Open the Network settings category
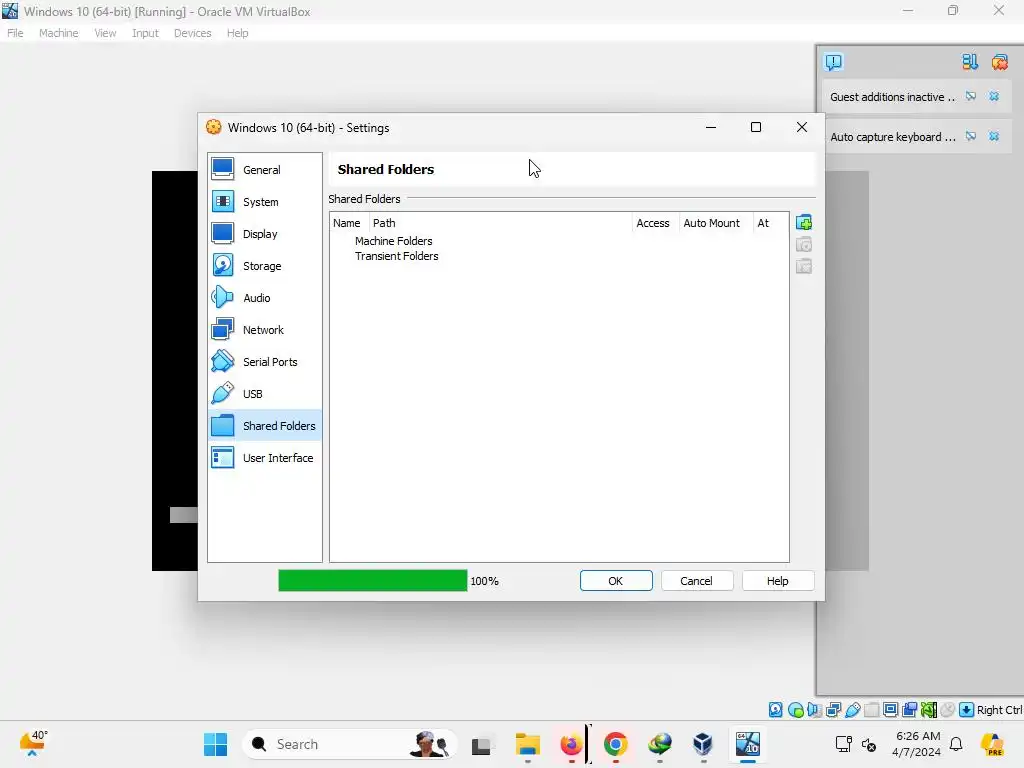 [264, 330]
